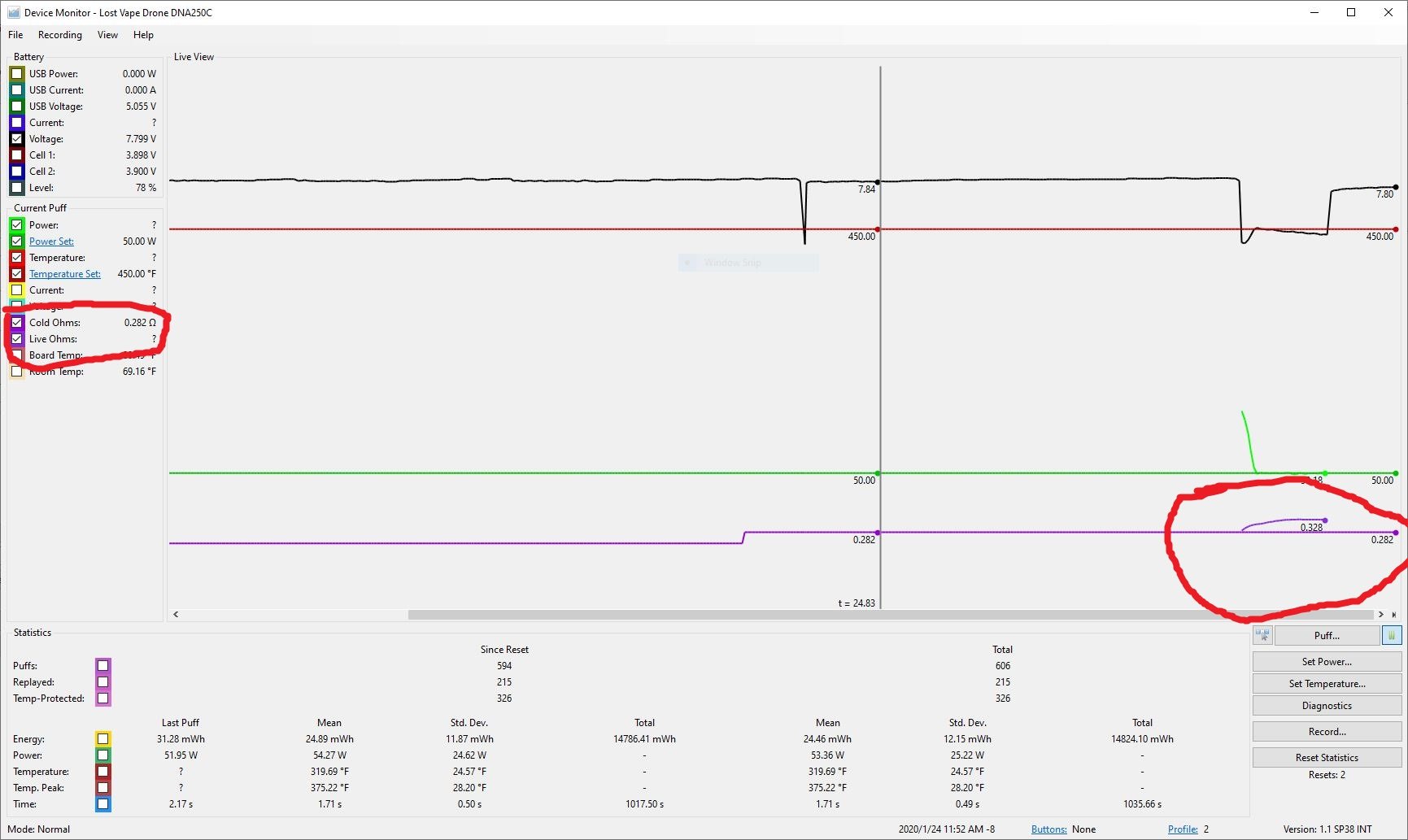
Task: Click the Device Monitor app icon in title bar
Action: [13, 12]
